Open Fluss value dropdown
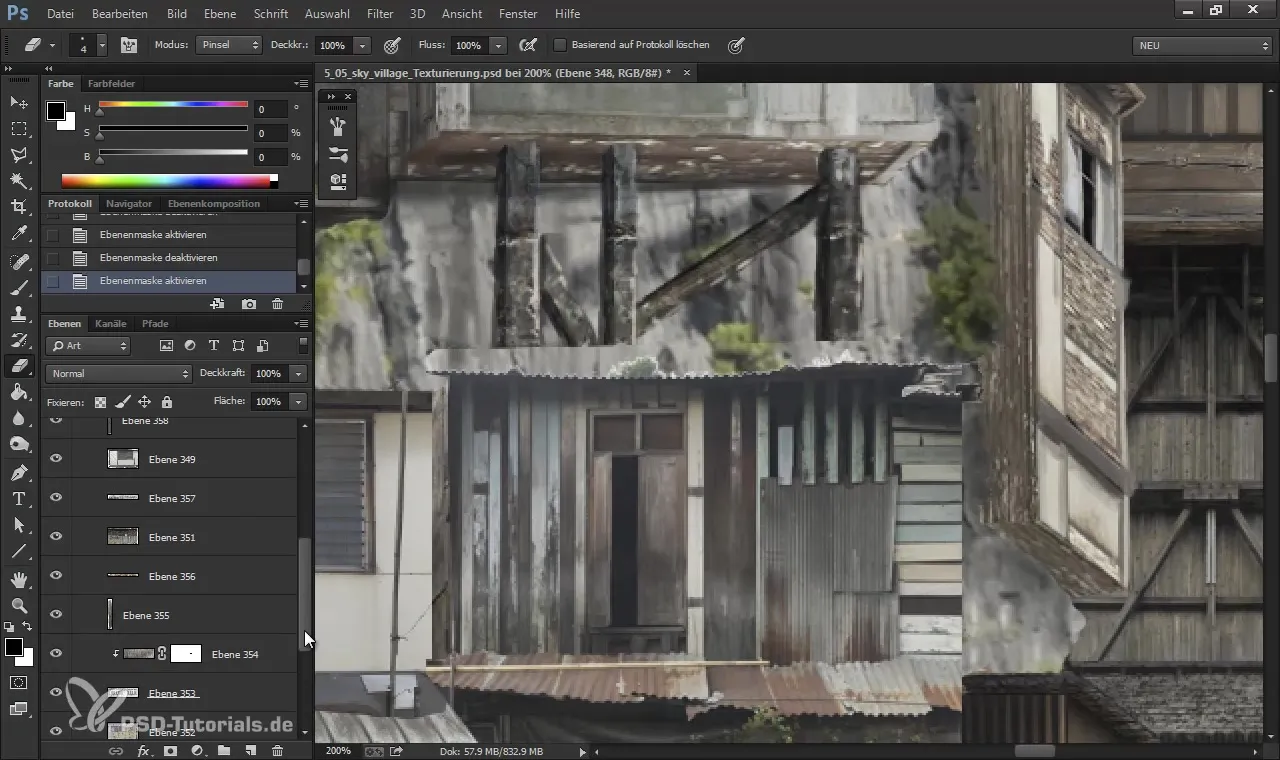The width and height of the screenshot is (1280, 760). coord(498,45)
